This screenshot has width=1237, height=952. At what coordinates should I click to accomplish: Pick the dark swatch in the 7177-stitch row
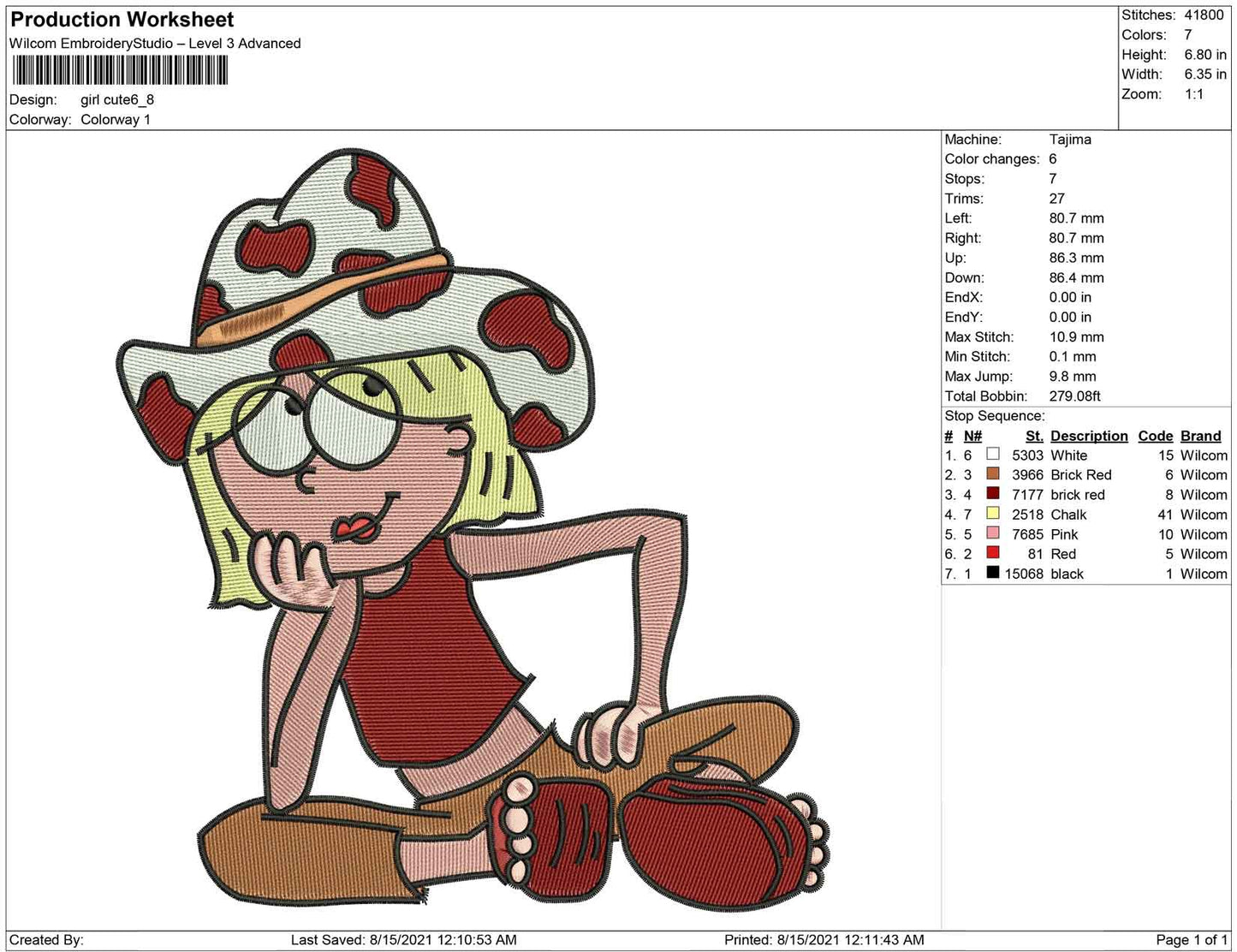tap(993, 494)
